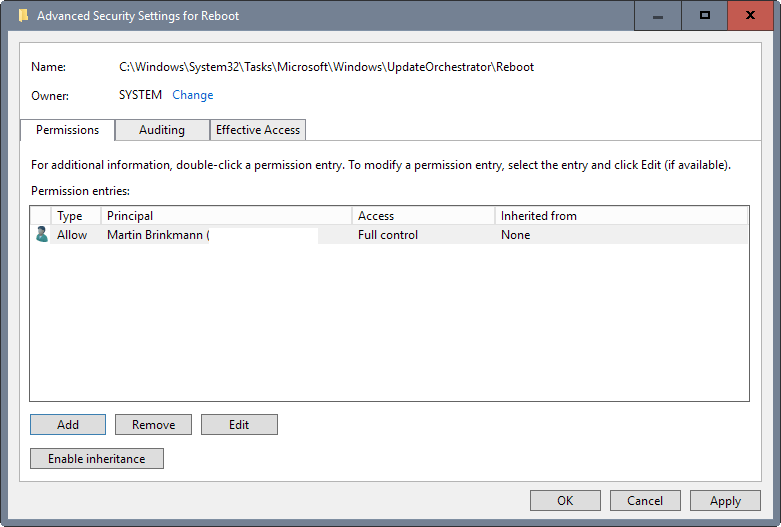Apply the permission changes
The width and height of the screenshot is (781, 527).
(725, 501)
